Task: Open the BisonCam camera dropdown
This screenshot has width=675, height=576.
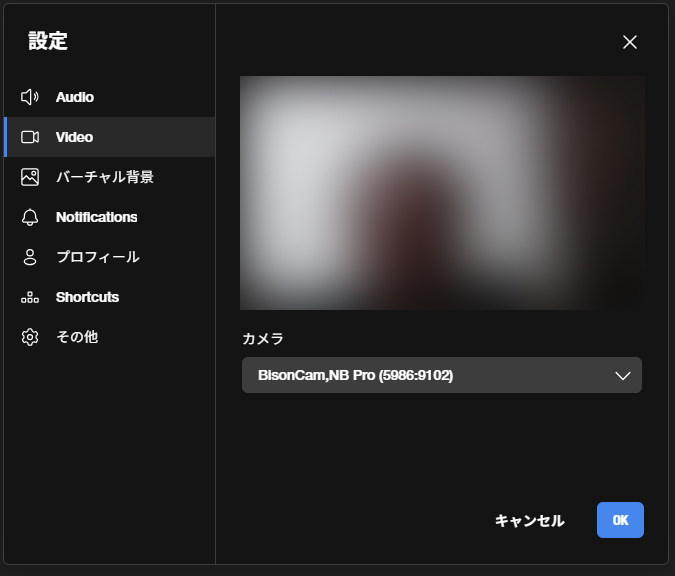Action: click(x=442, y=375)
